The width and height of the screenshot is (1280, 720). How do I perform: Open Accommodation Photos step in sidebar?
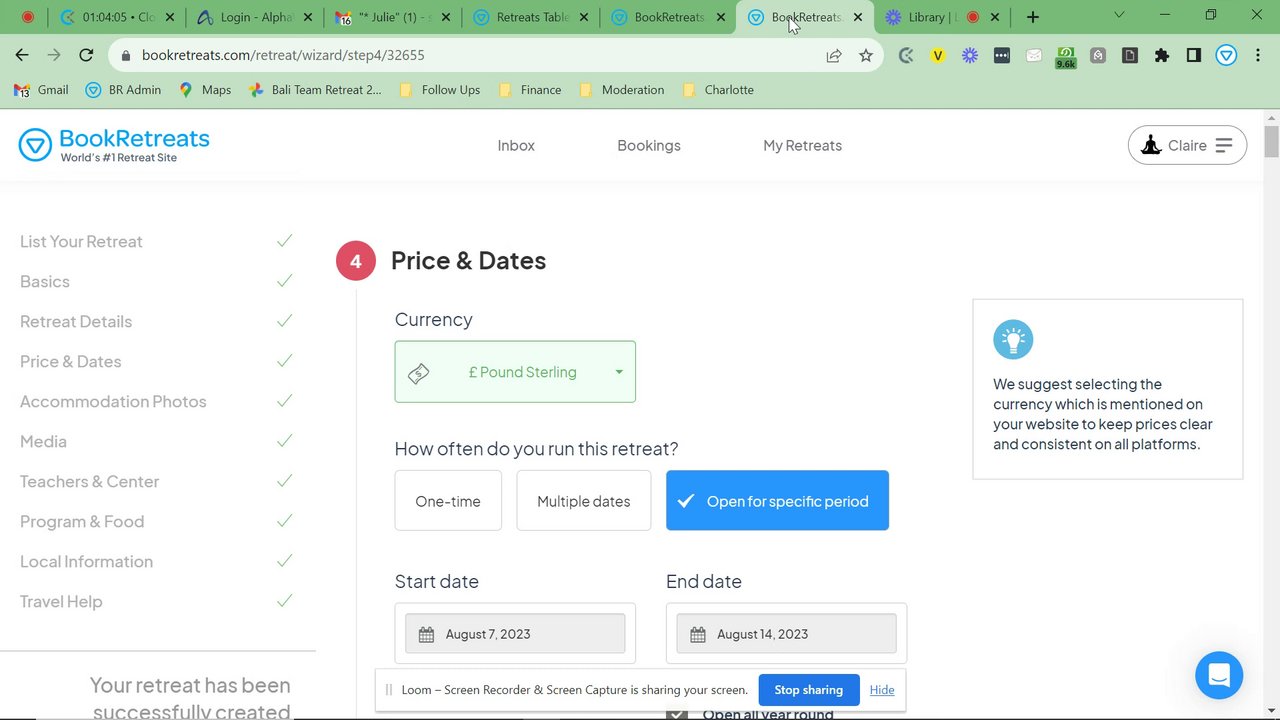(113, 401)
